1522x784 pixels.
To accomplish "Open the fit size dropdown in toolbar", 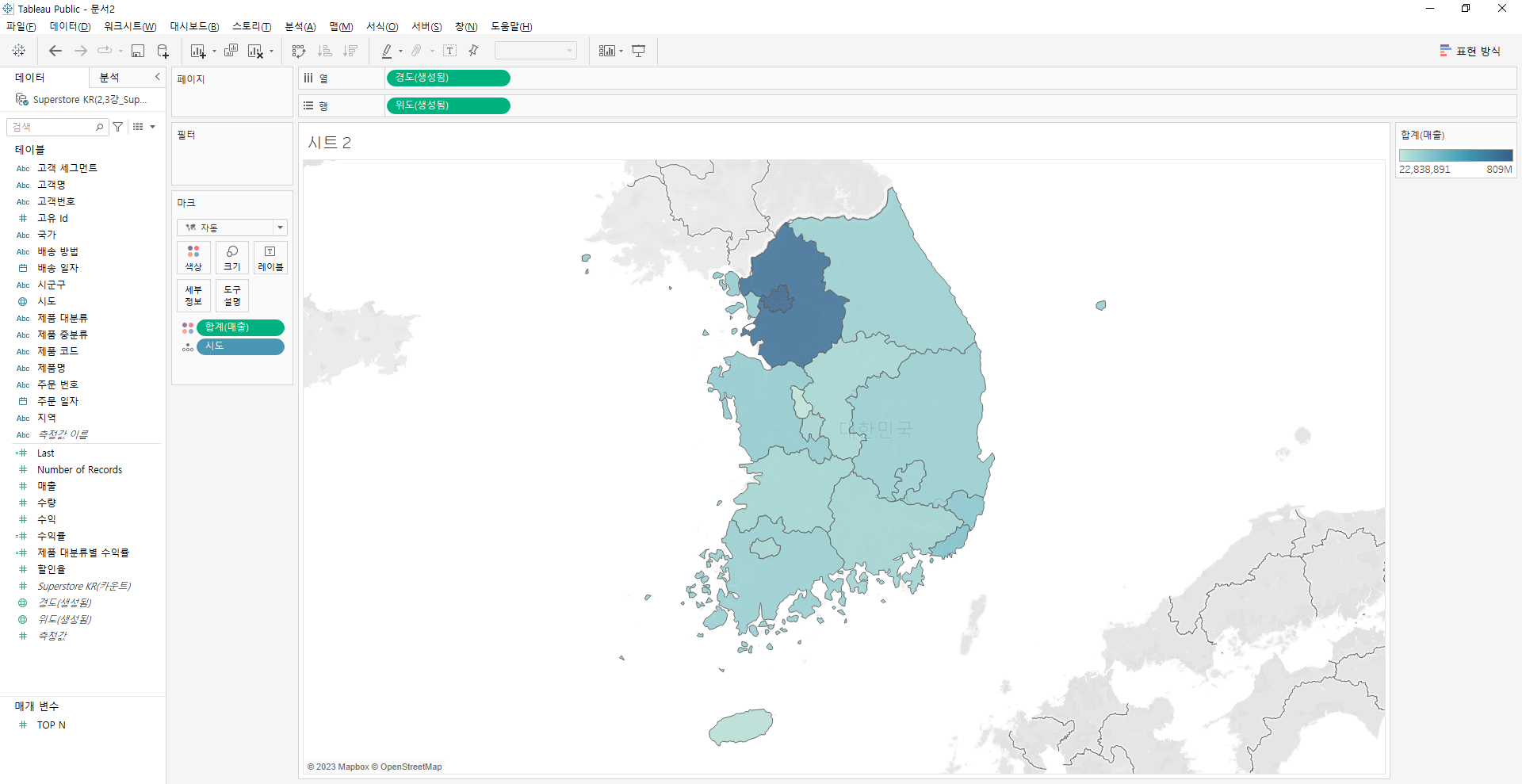I will [x=535, y=51].
